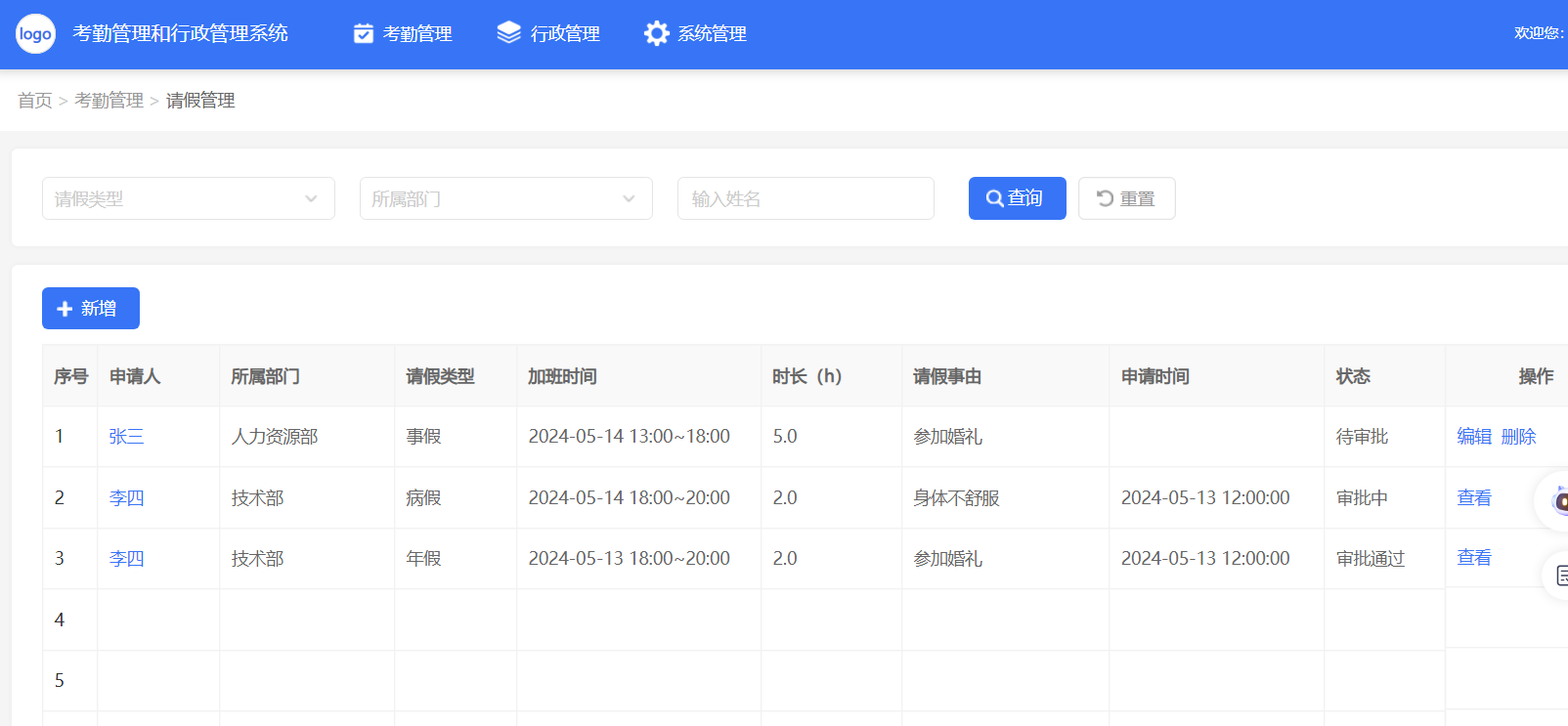
Task: Click the 查询 search button
Action: coord(1018,198)
